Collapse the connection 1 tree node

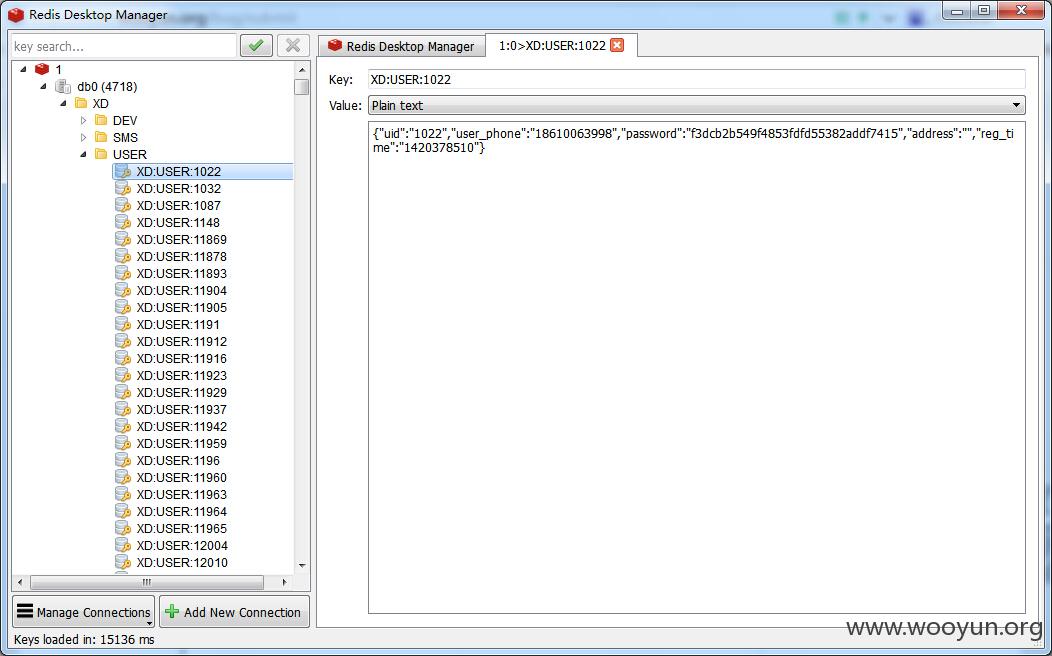click(23, 68)
